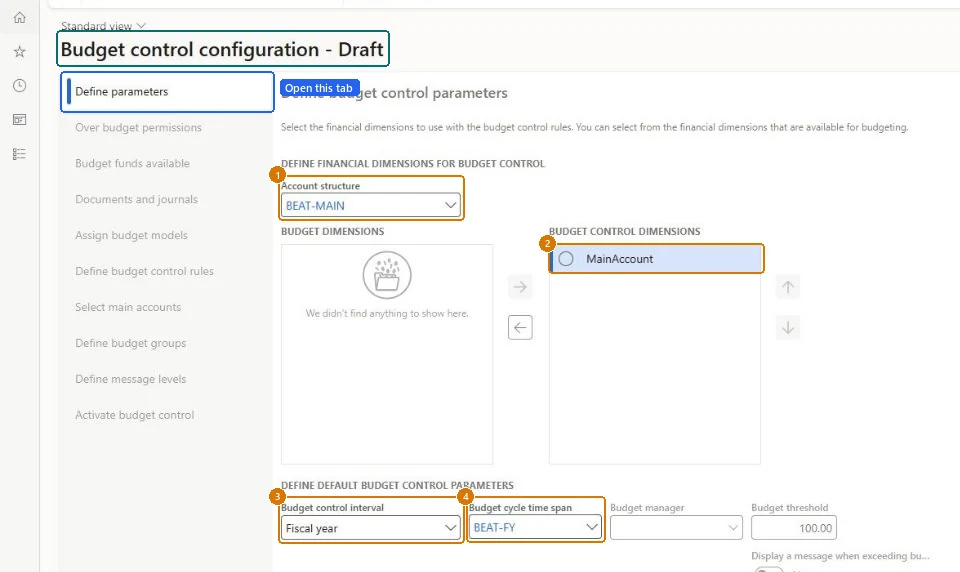Screen dimensions: 960x572
Task: Open the Define budget control rules tab
Action: (144, 271)
